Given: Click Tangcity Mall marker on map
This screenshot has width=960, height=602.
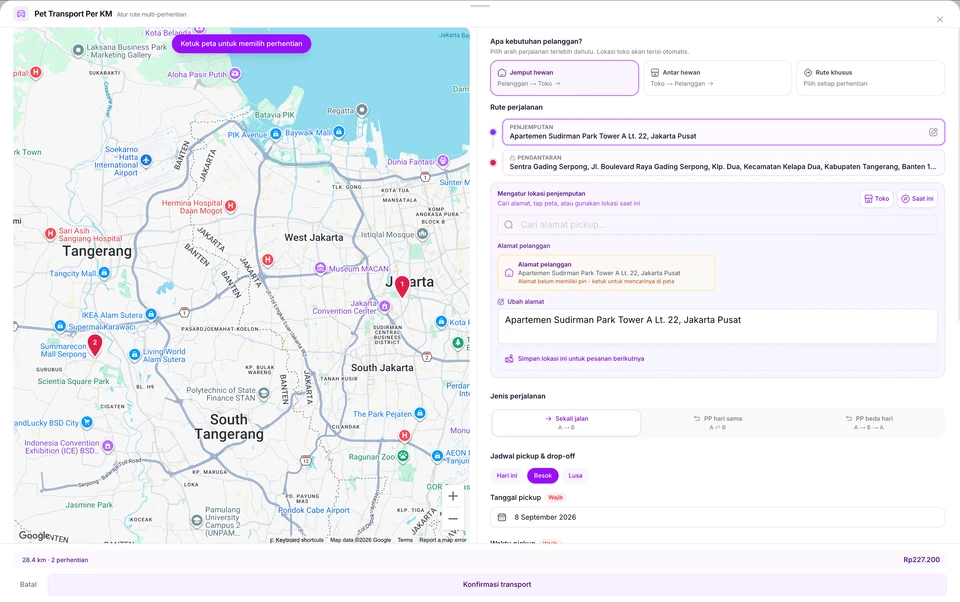Looking at the screenshot, I should (105, 272).
